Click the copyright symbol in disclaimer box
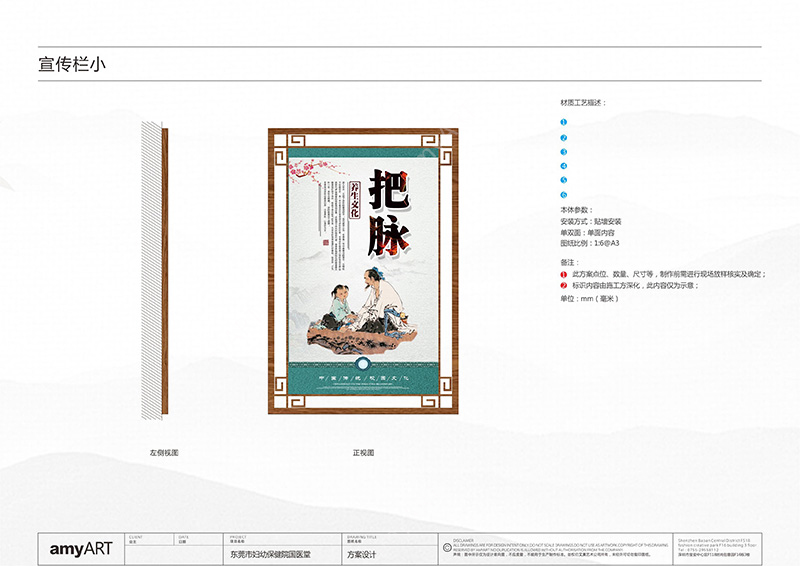The width and height of the screenshot is (800, 566). click(446, 548)
